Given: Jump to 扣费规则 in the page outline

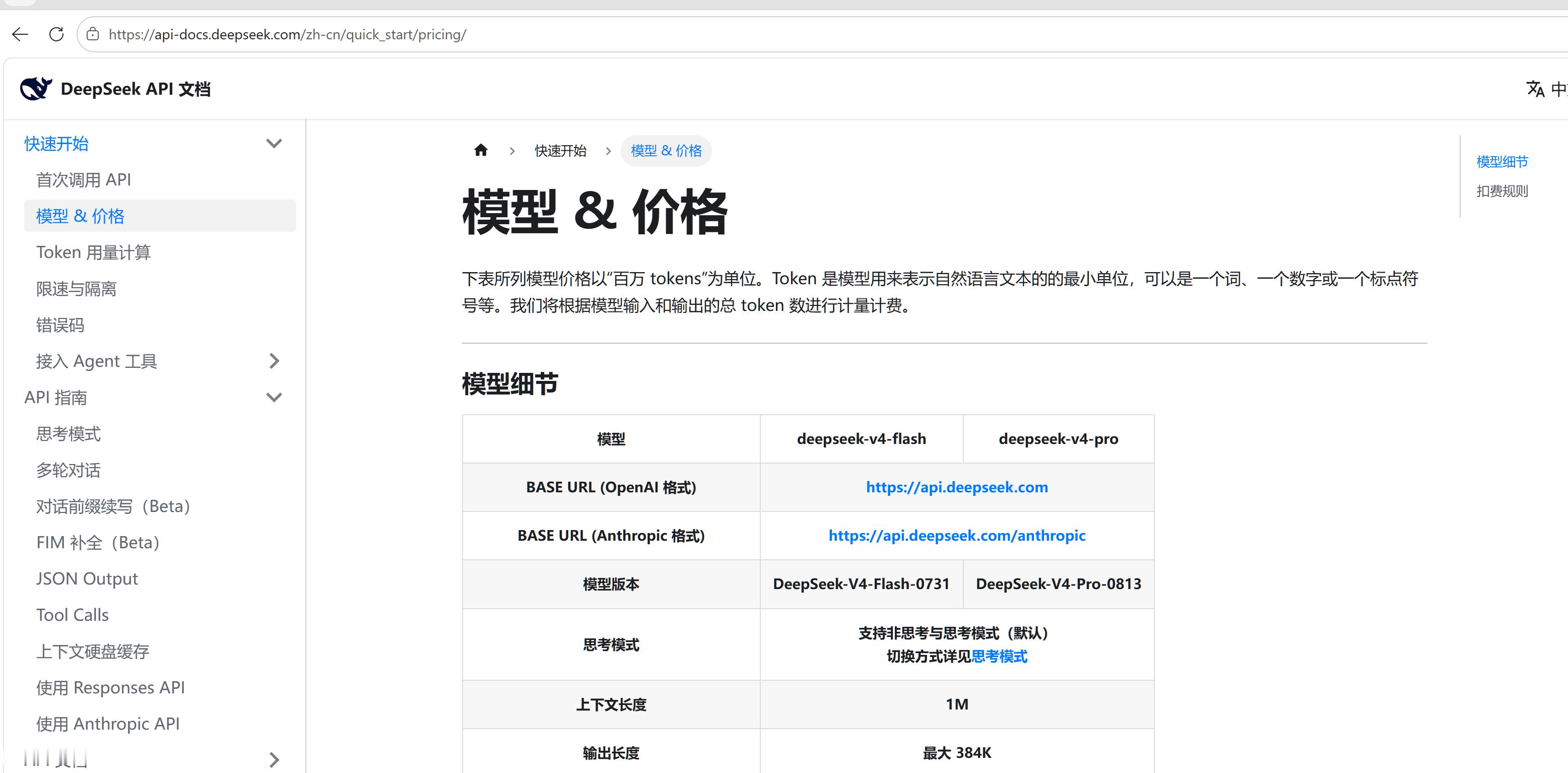Looking at the screenshot, I should click(x=1502, y=191).
